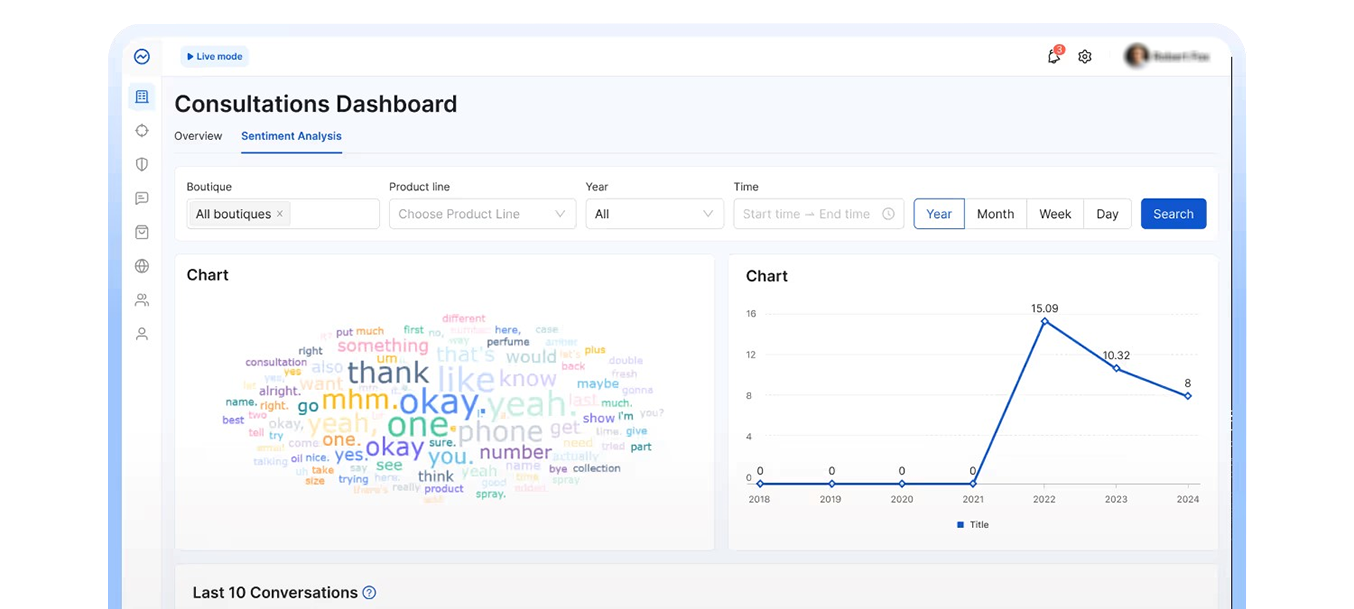
Task: Remove the All boutiques tag
Action: (280, 214)
